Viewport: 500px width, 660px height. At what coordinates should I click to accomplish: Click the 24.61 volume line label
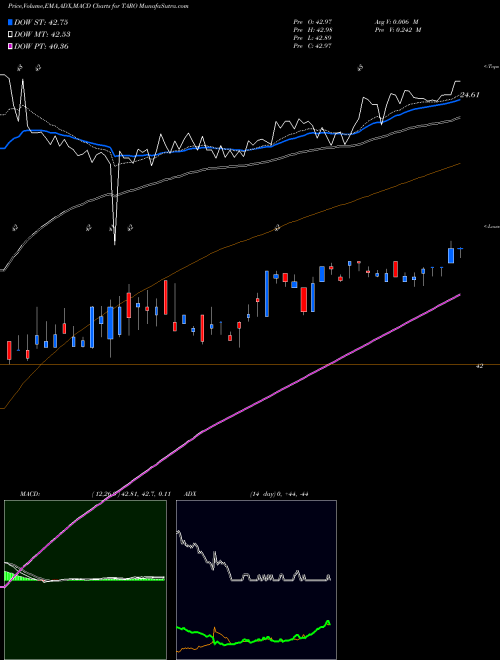tap(470, 95)
